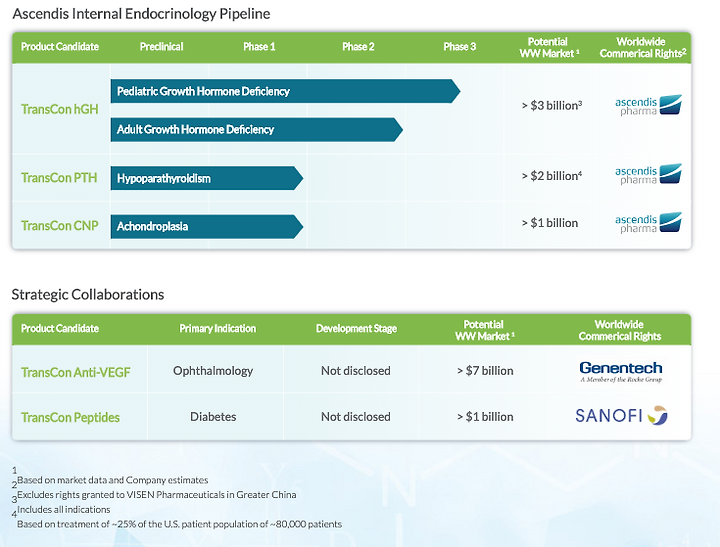Click > $1 billion value in TransCon Peptides row

click(x=485, y=417)
